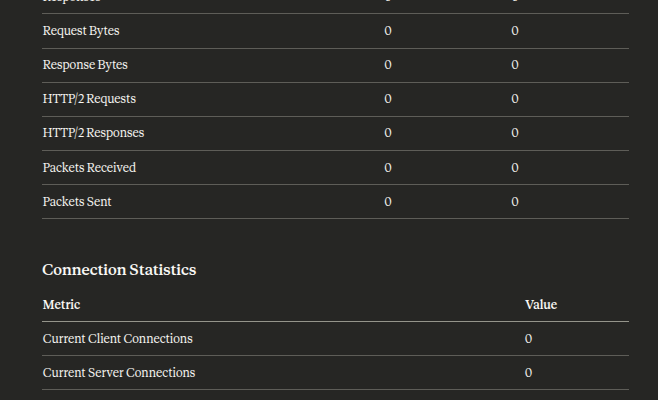
Task: Select the left value in Packets Sent row
Action: 388,201
